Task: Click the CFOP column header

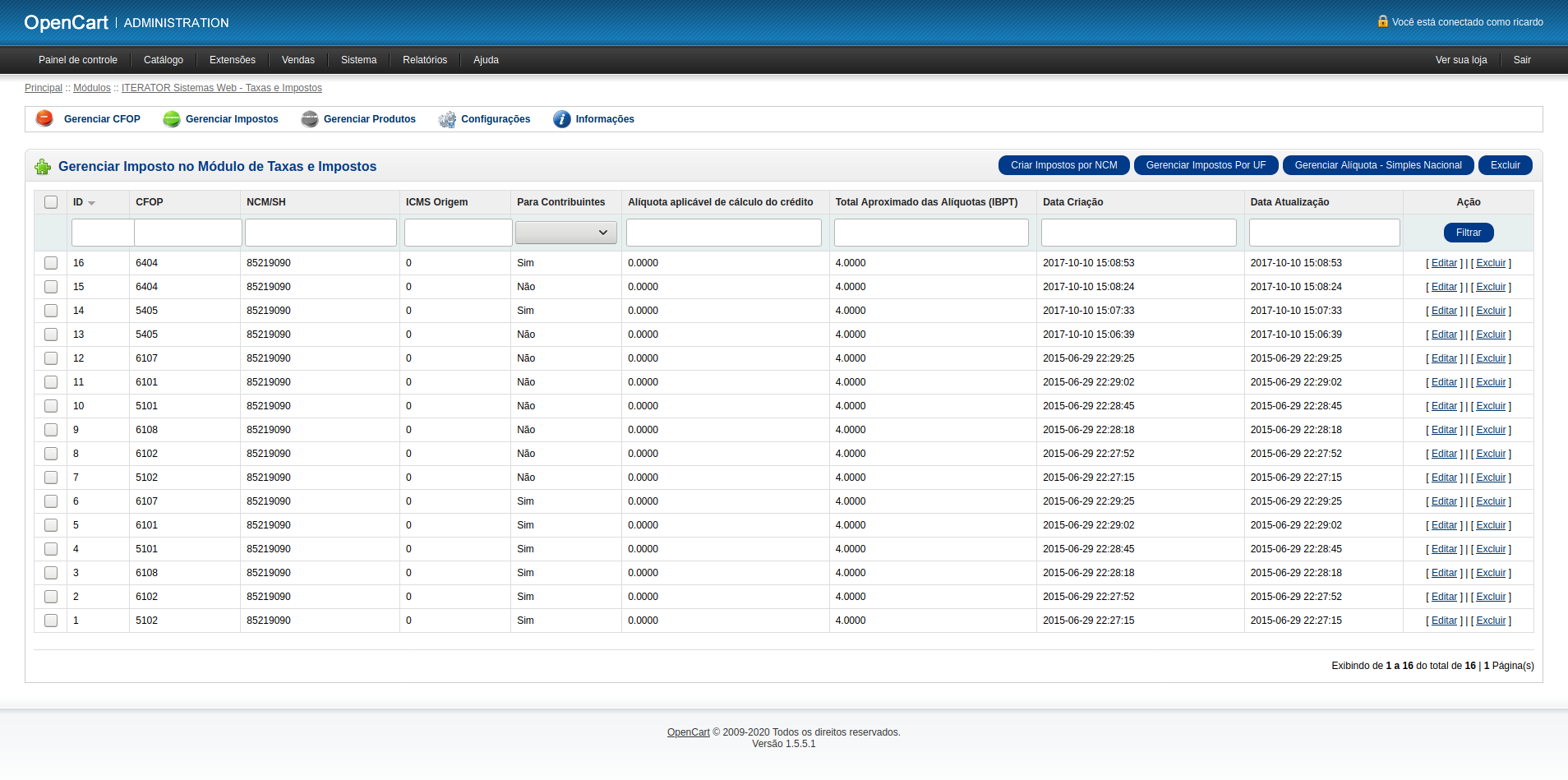Action: pos(150,202)
